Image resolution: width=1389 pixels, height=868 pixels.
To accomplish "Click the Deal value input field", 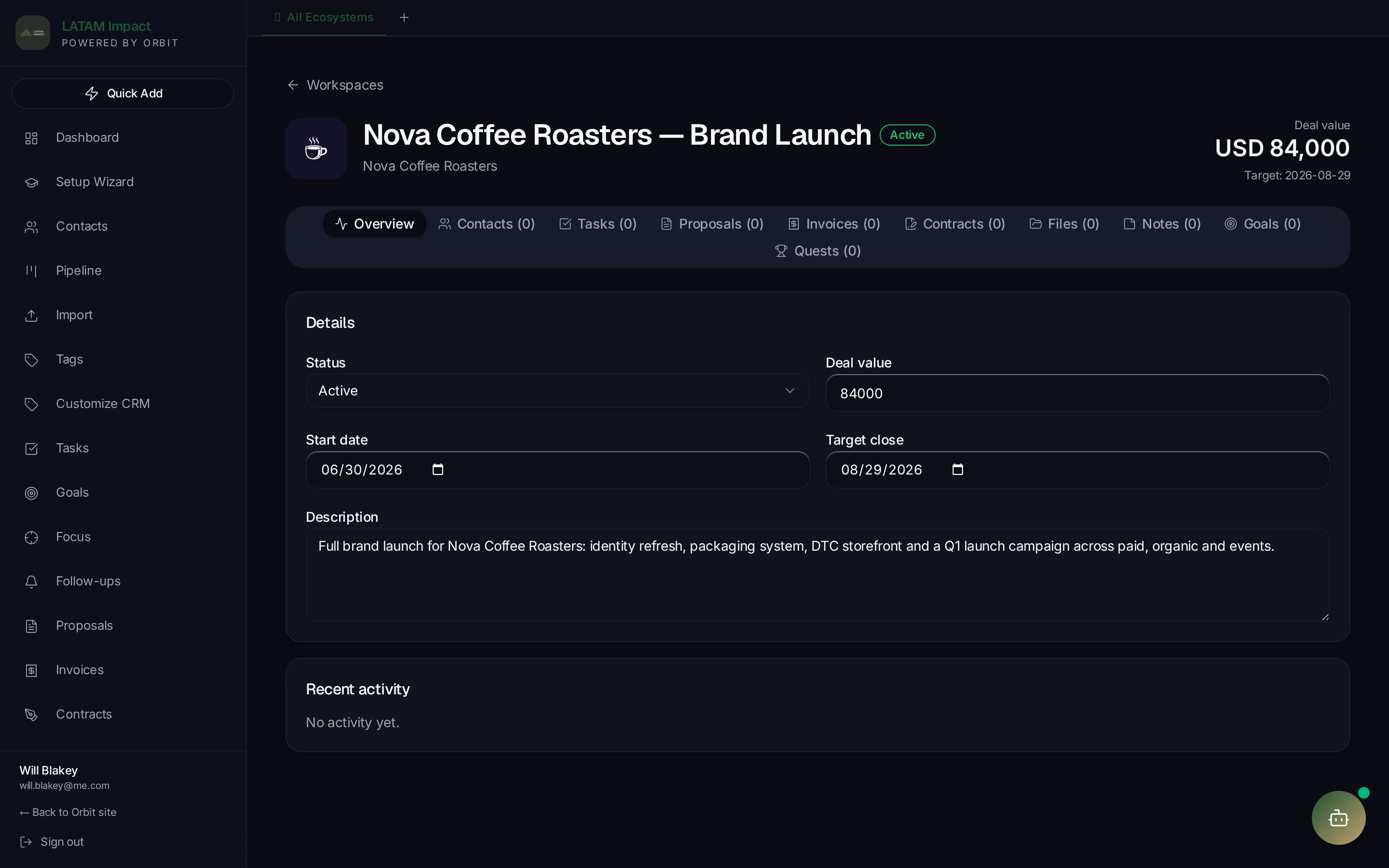I will 1077,393.
